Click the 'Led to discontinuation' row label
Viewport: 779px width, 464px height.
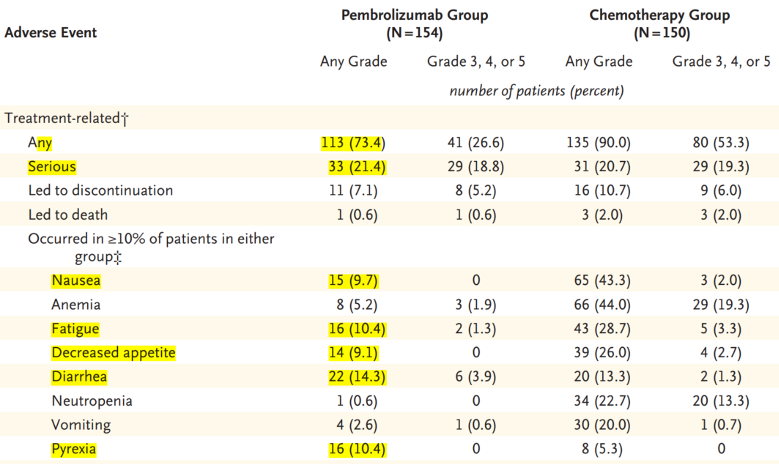pos(100,190)
